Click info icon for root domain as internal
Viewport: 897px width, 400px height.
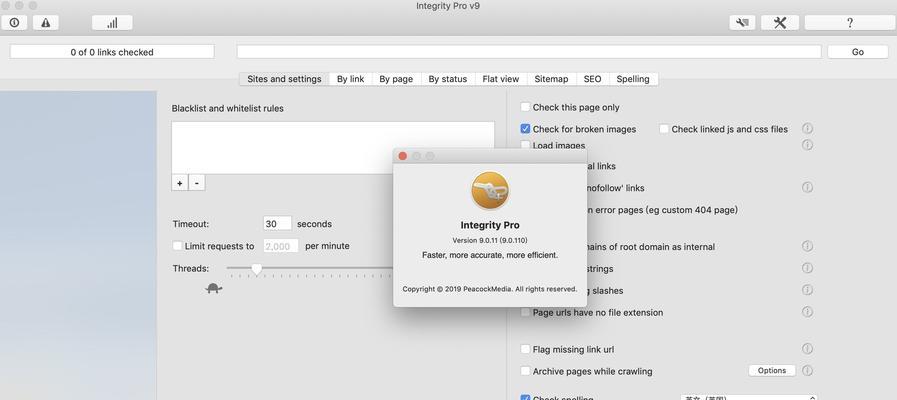(807, 246)
